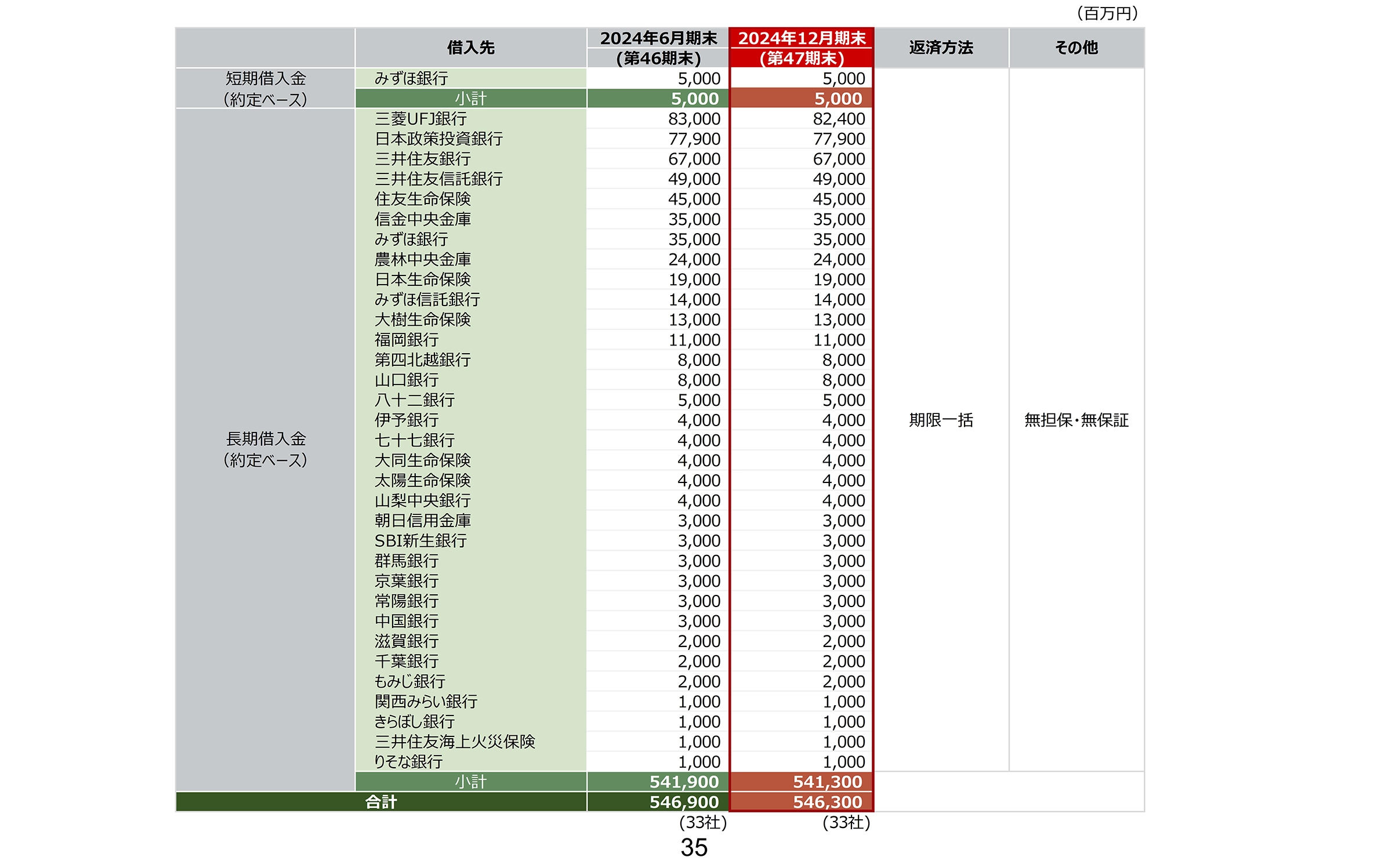Click the 83,000 value for 三菱UFJ銀行
Viewport: 1392px width, 868px height.
694,119
